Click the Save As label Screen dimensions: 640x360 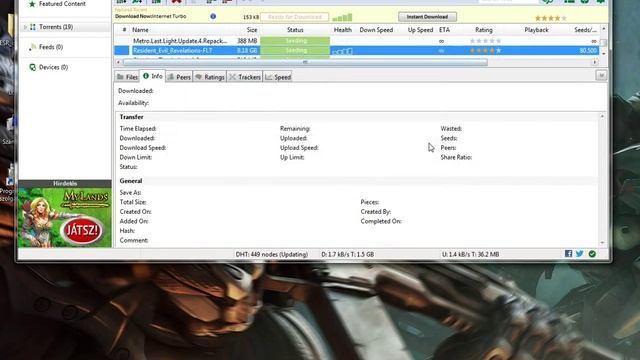130,192
